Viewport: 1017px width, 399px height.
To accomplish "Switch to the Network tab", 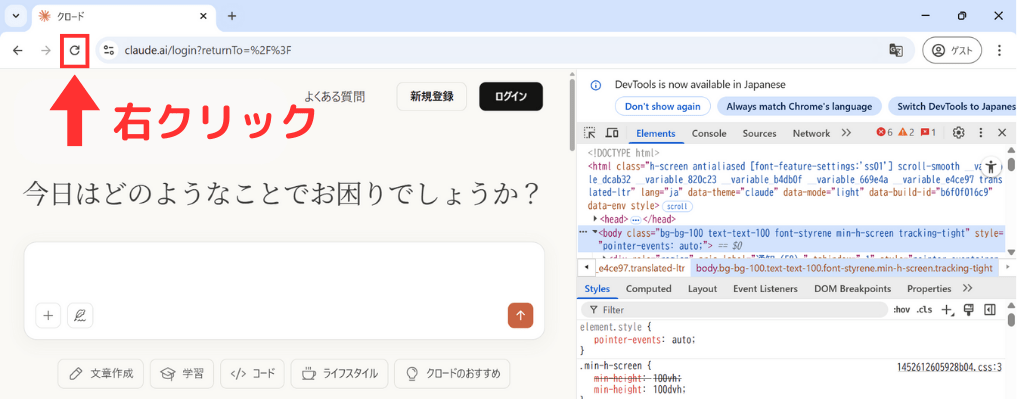I will click(811, 133).
